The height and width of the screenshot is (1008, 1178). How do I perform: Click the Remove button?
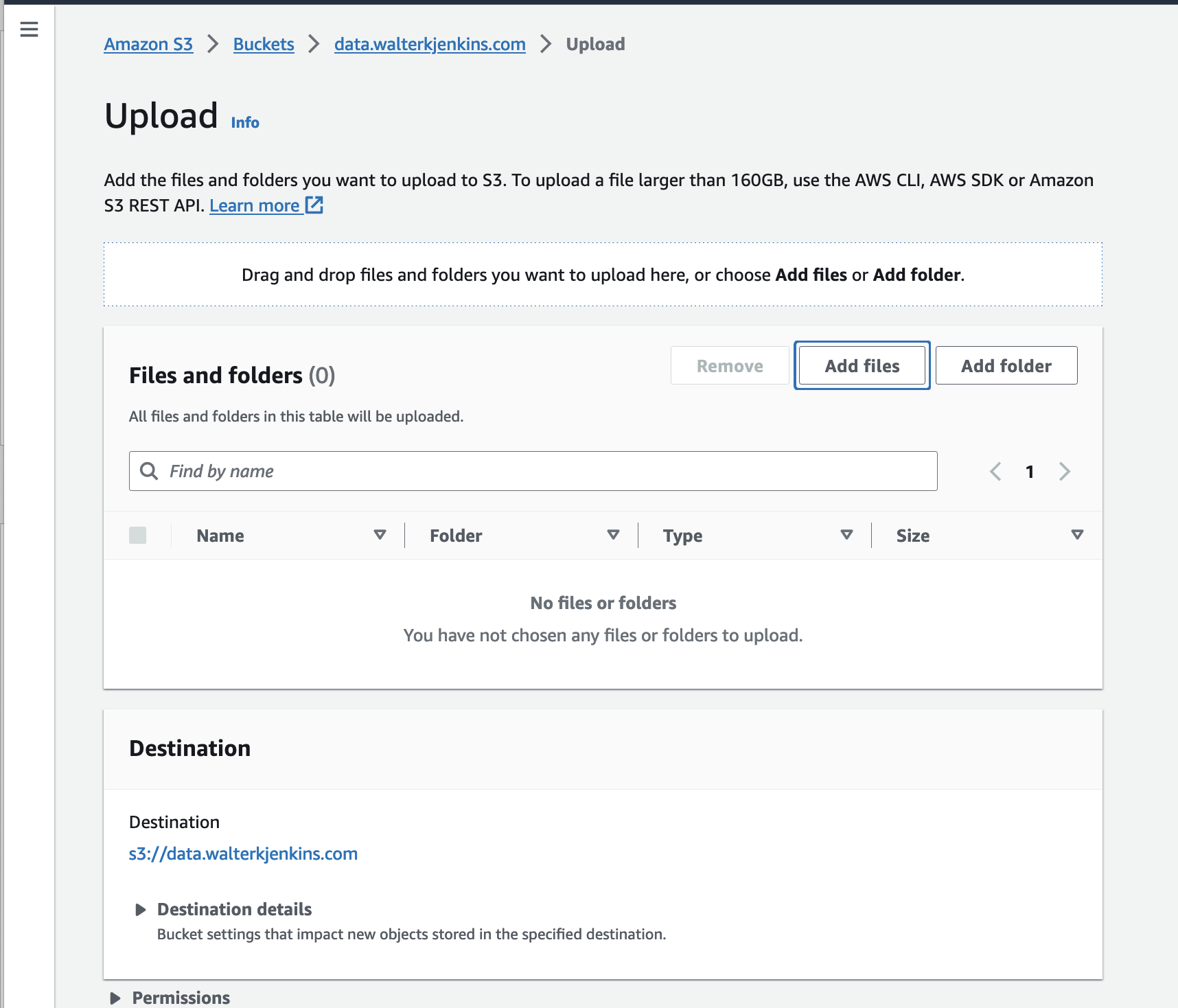730,365
